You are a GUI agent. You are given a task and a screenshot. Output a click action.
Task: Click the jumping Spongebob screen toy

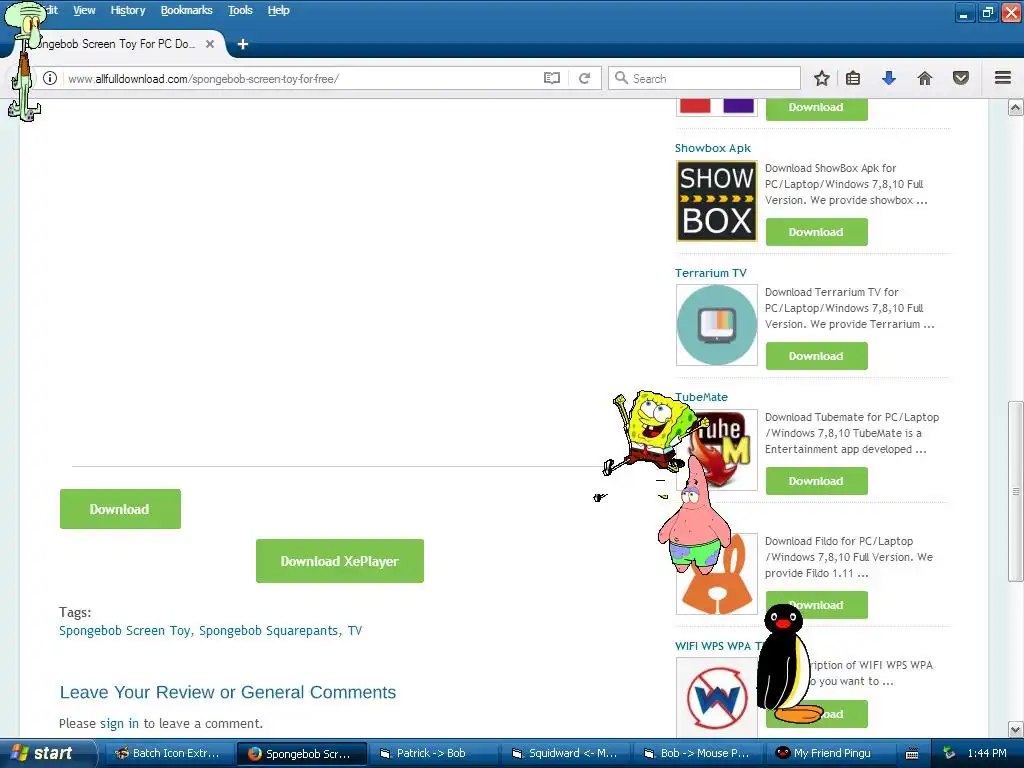point(653,433)
